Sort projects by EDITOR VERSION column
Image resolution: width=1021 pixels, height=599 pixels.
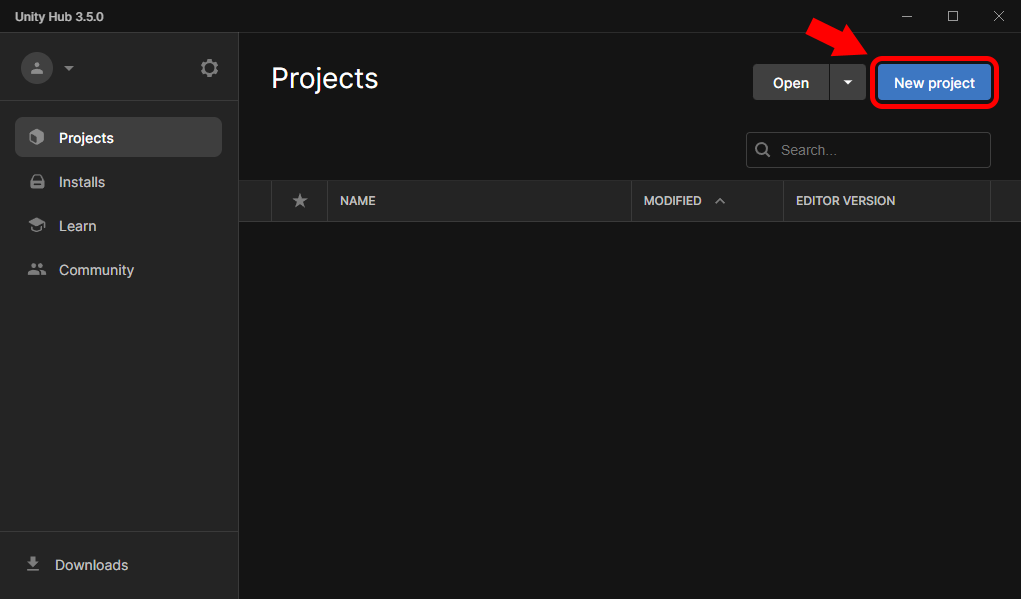tap(845, 201)
